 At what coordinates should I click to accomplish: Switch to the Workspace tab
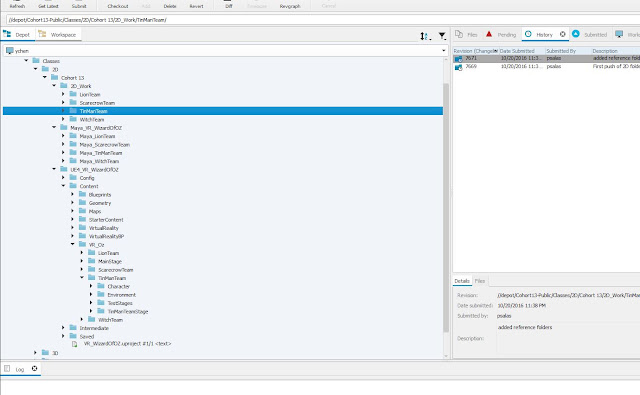[x=58, y=35]
